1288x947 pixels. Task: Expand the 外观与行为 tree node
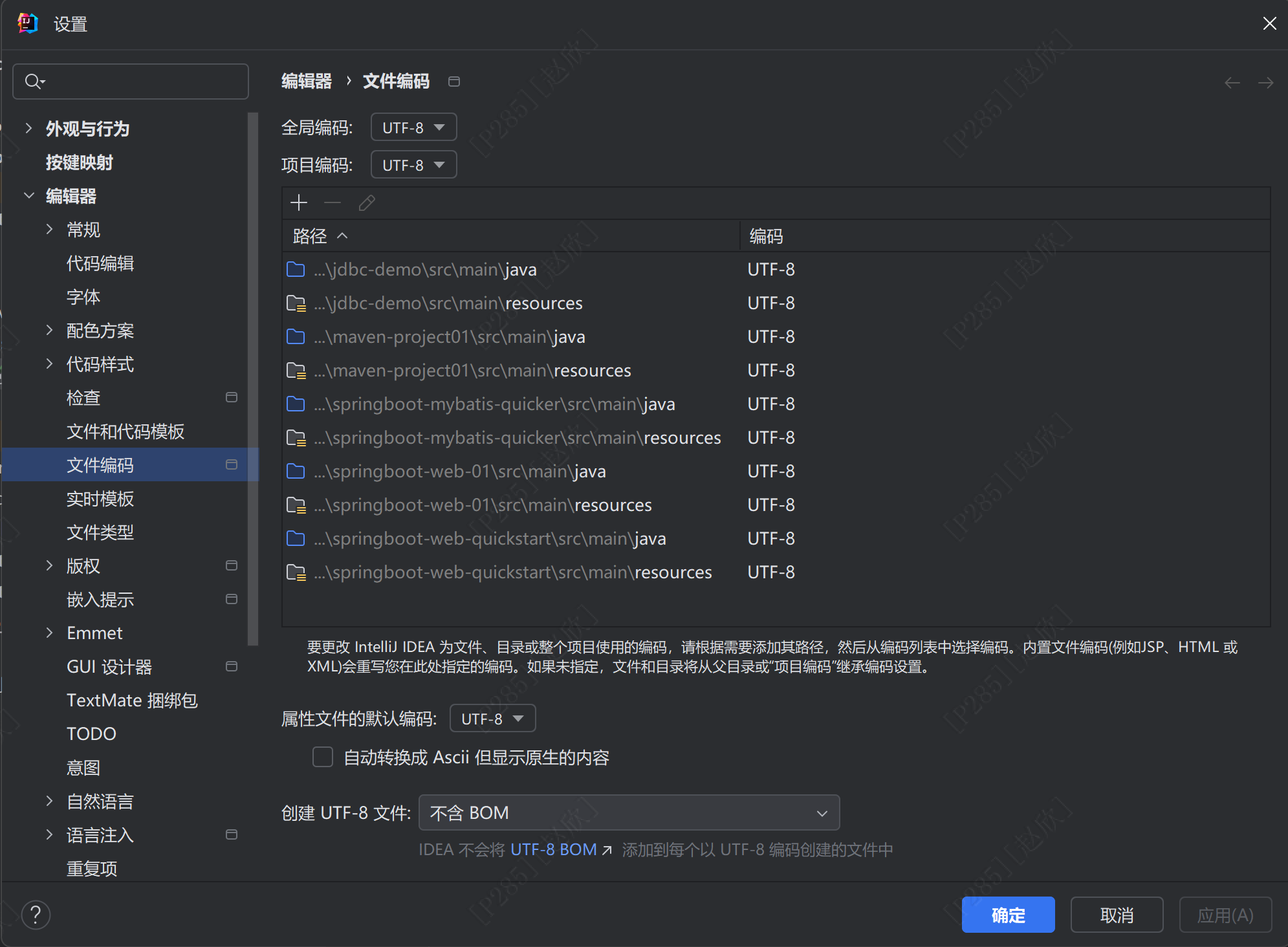pos(28,128)
